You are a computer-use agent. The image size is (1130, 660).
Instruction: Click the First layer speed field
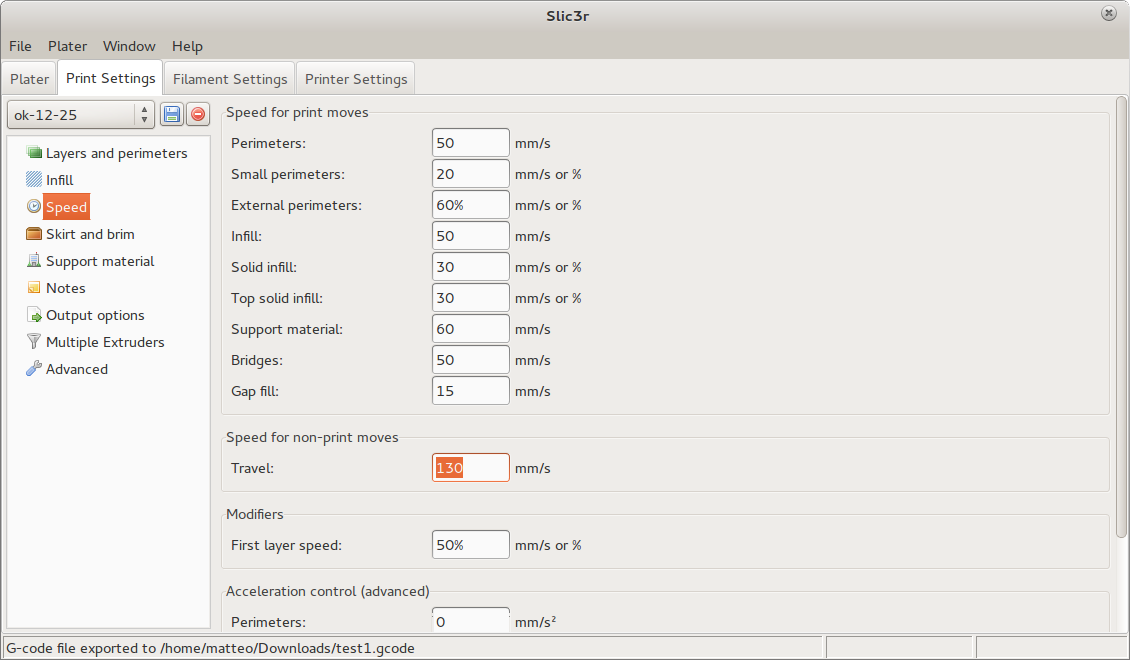pyautogui.click(x=471, y=545)
